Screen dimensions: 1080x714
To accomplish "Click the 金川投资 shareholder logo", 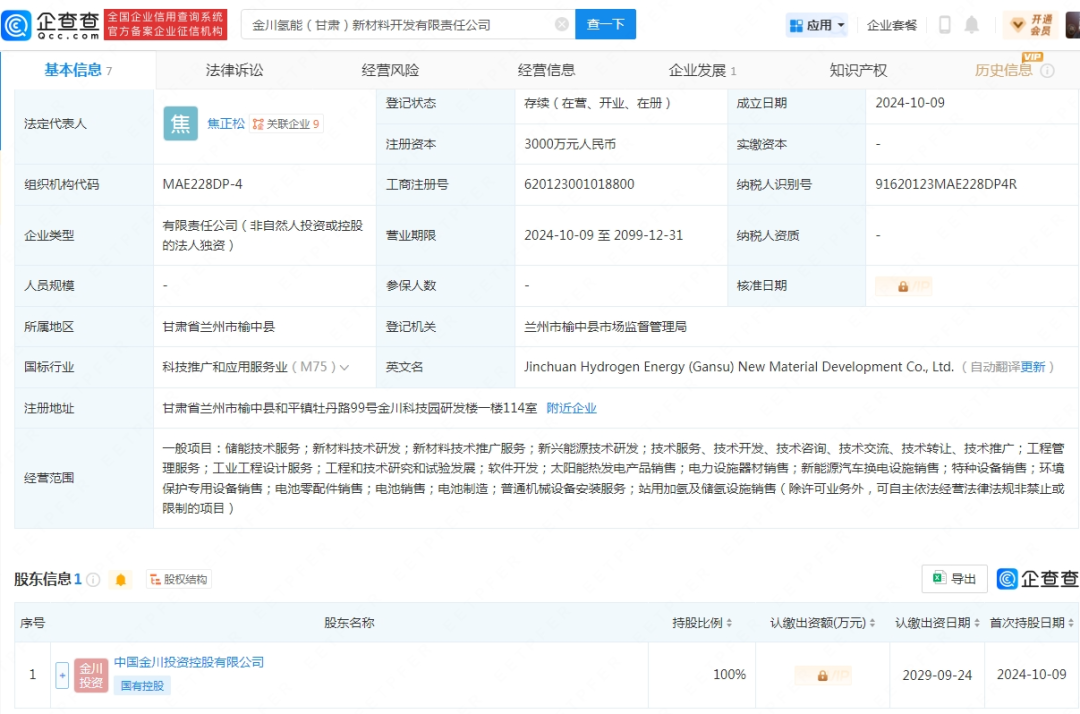I will [x=90, y=675].
